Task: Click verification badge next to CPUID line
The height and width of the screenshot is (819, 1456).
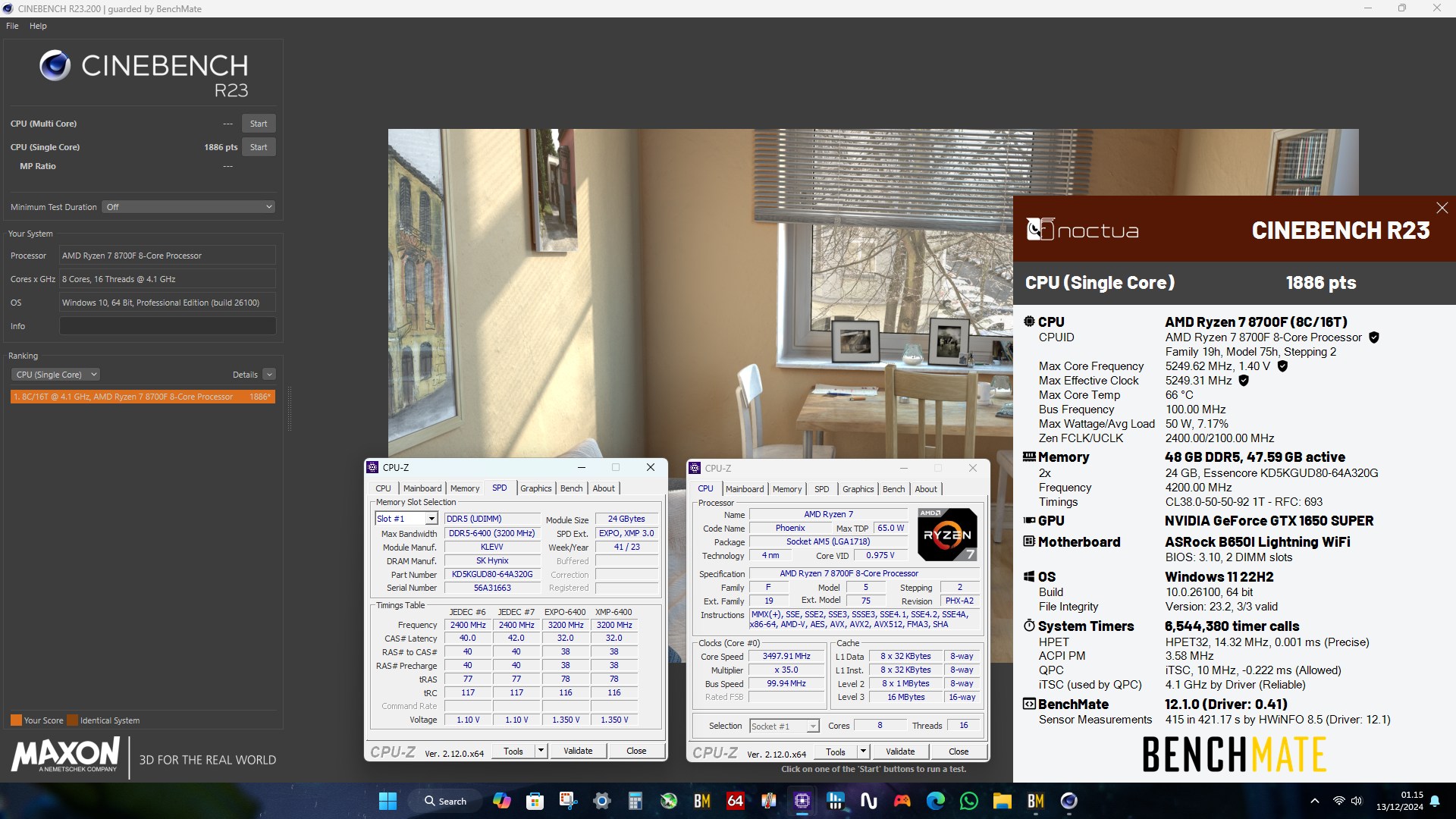Action: [1373, 337]
